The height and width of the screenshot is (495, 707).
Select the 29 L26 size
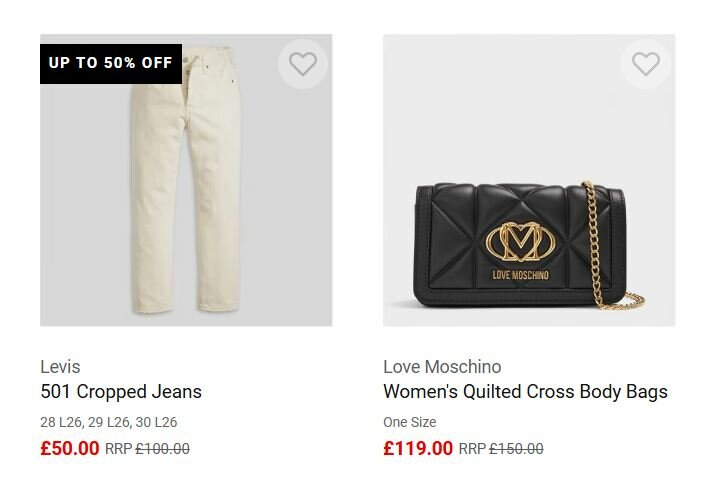[x=108, y=422]
